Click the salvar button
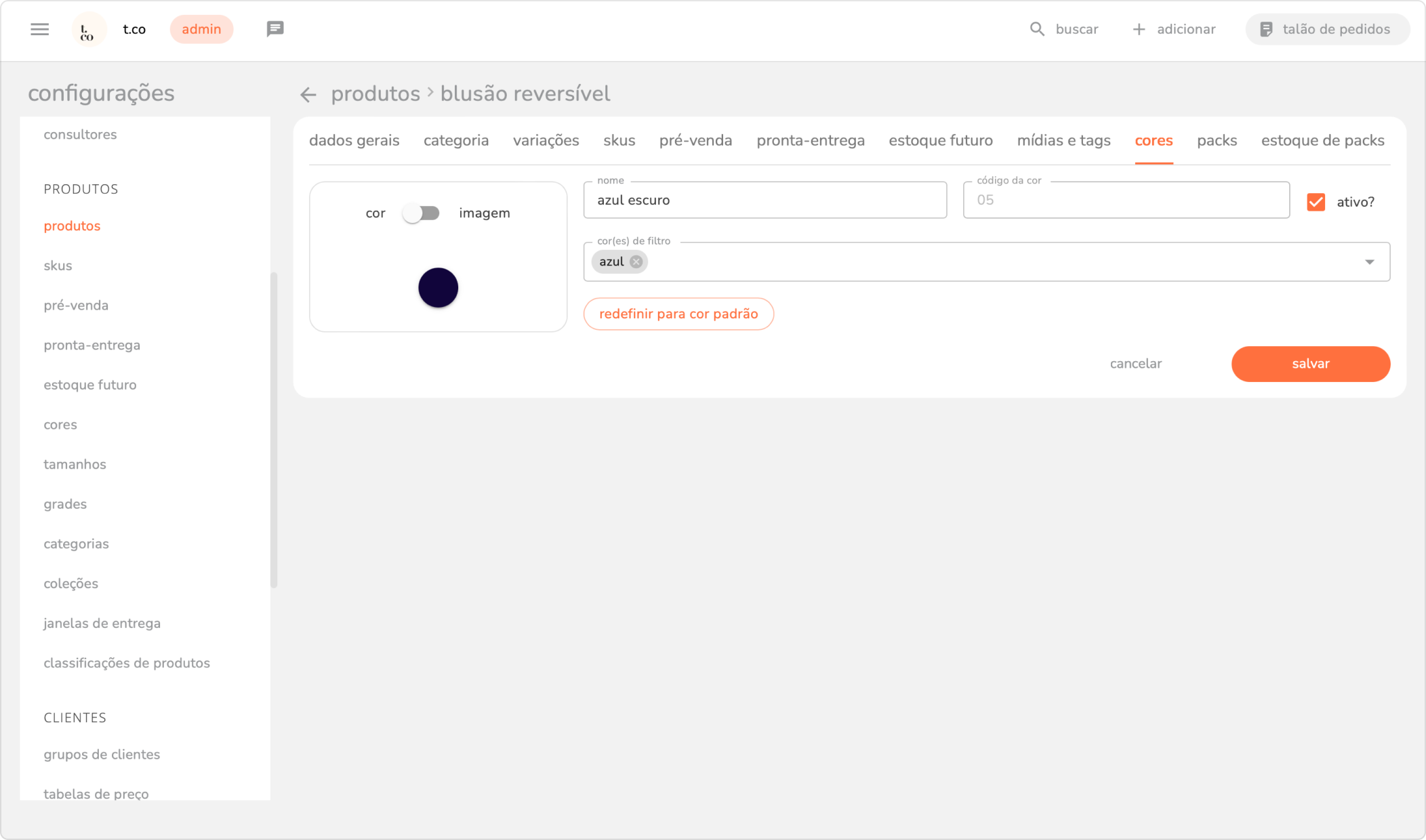This screenshot has width=1426, height=840. [x=1310, y=364]
